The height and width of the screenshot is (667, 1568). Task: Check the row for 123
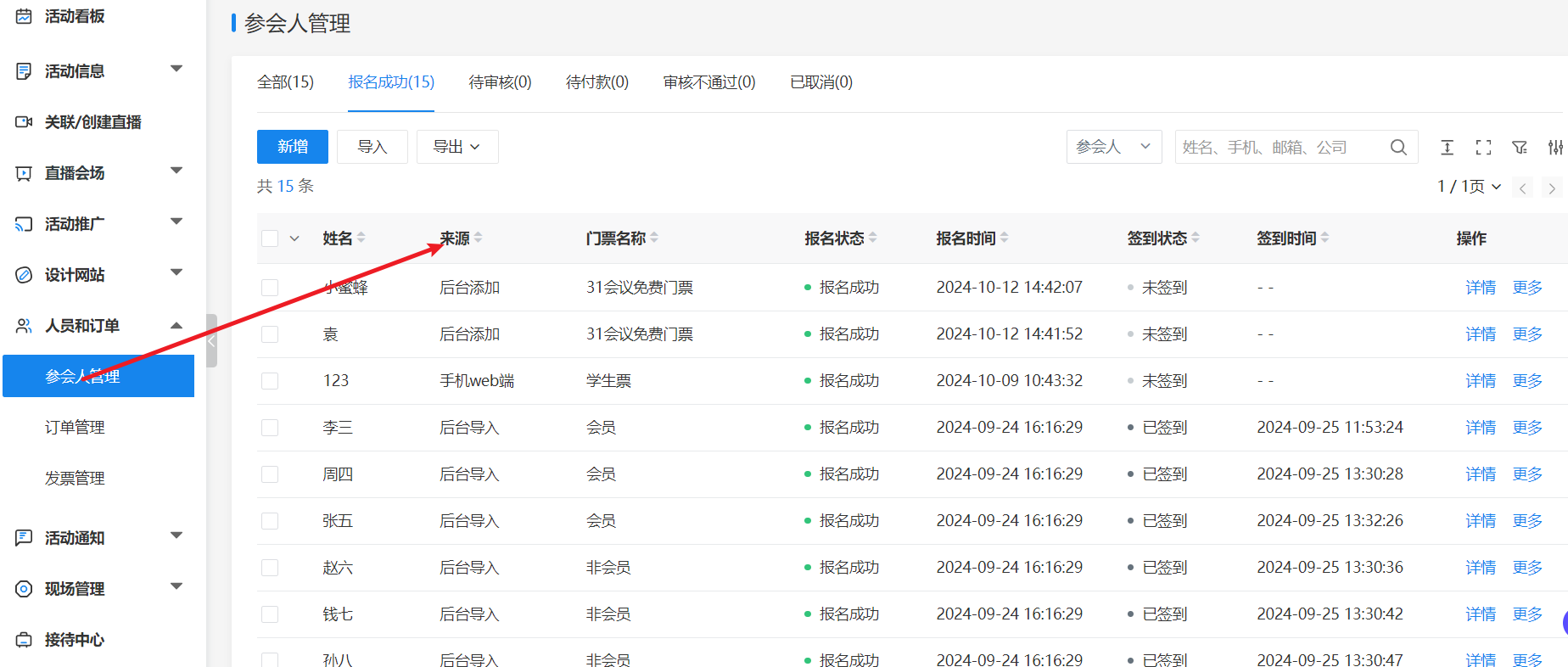tap(270, 381)
